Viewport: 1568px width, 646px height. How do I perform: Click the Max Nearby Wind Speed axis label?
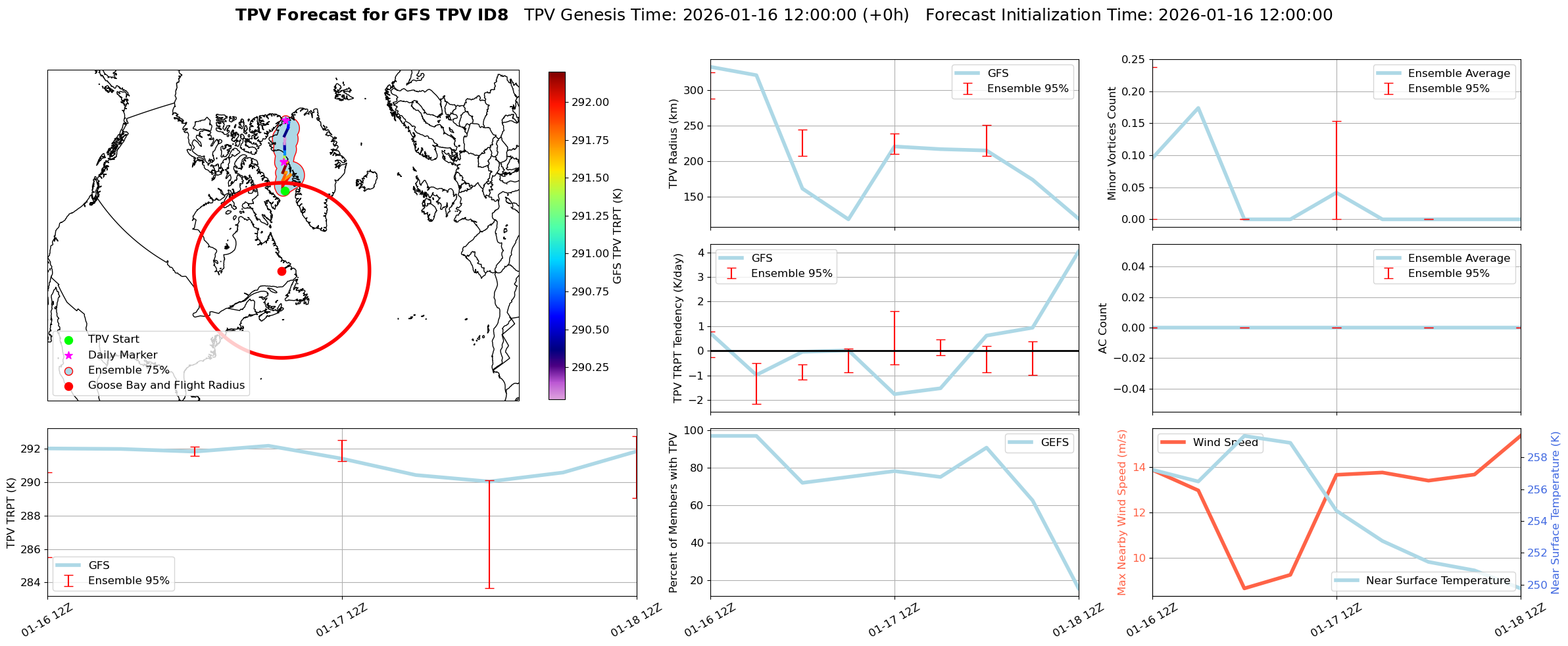(1122, 512)
